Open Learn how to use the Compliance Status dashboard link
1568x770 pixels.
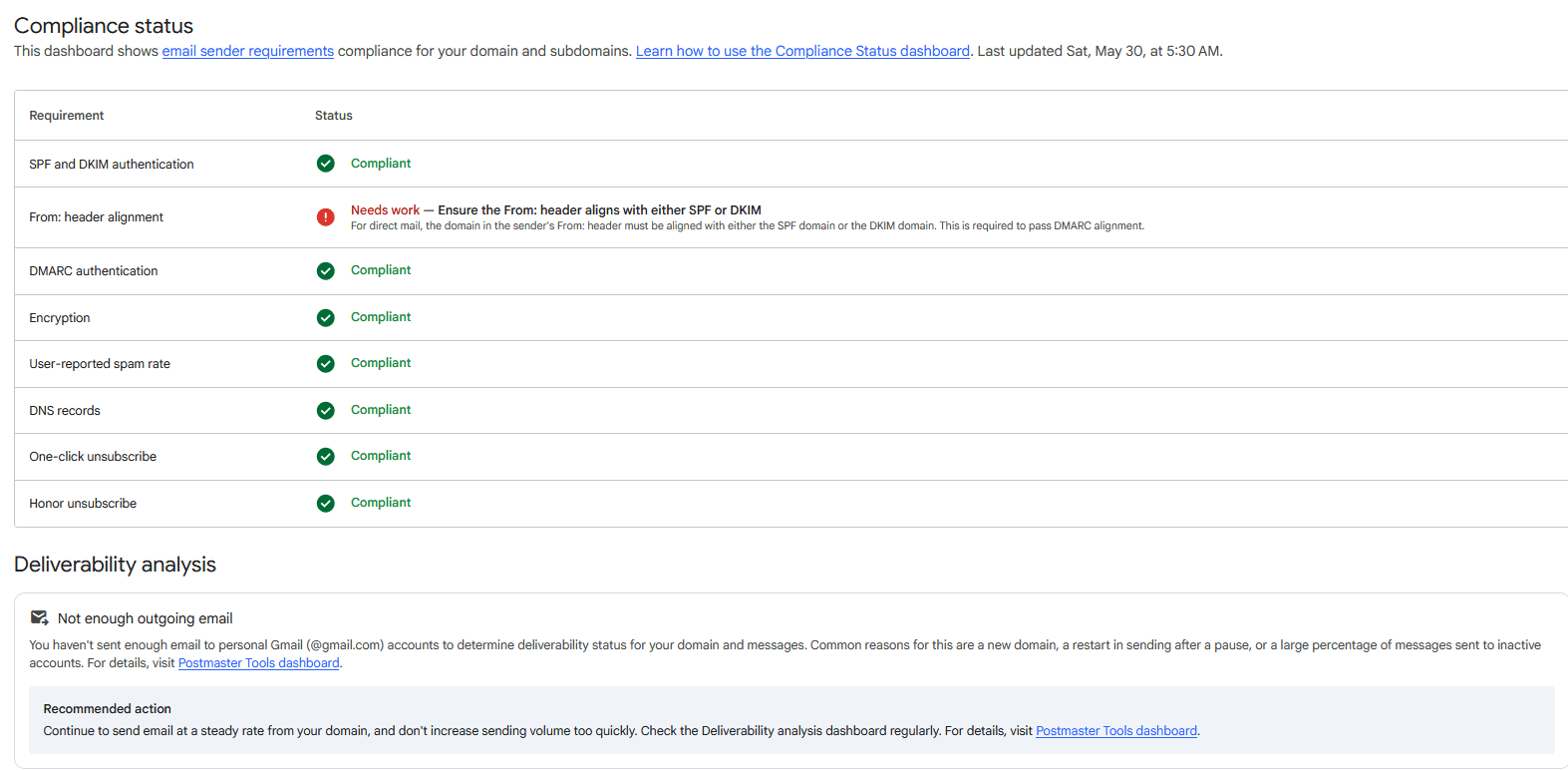802,51
